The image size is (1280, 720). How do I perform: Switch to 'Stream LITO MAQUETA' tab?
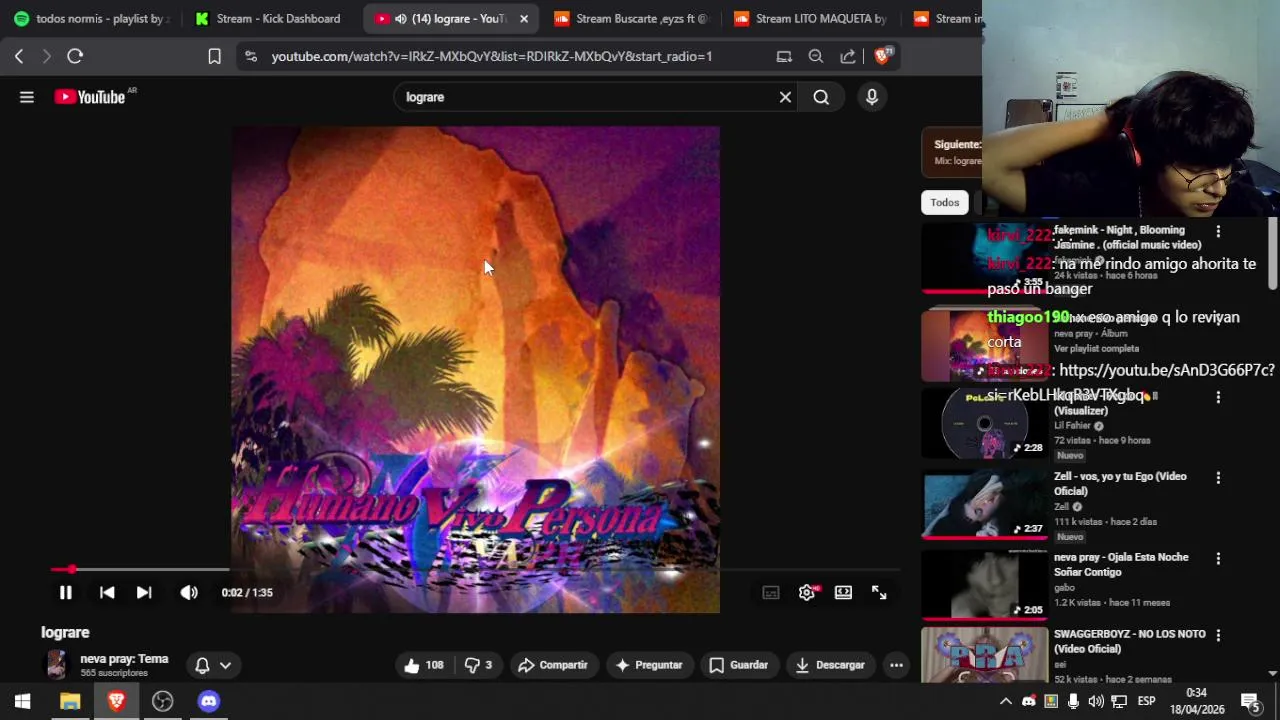click(x=812, y=19)
